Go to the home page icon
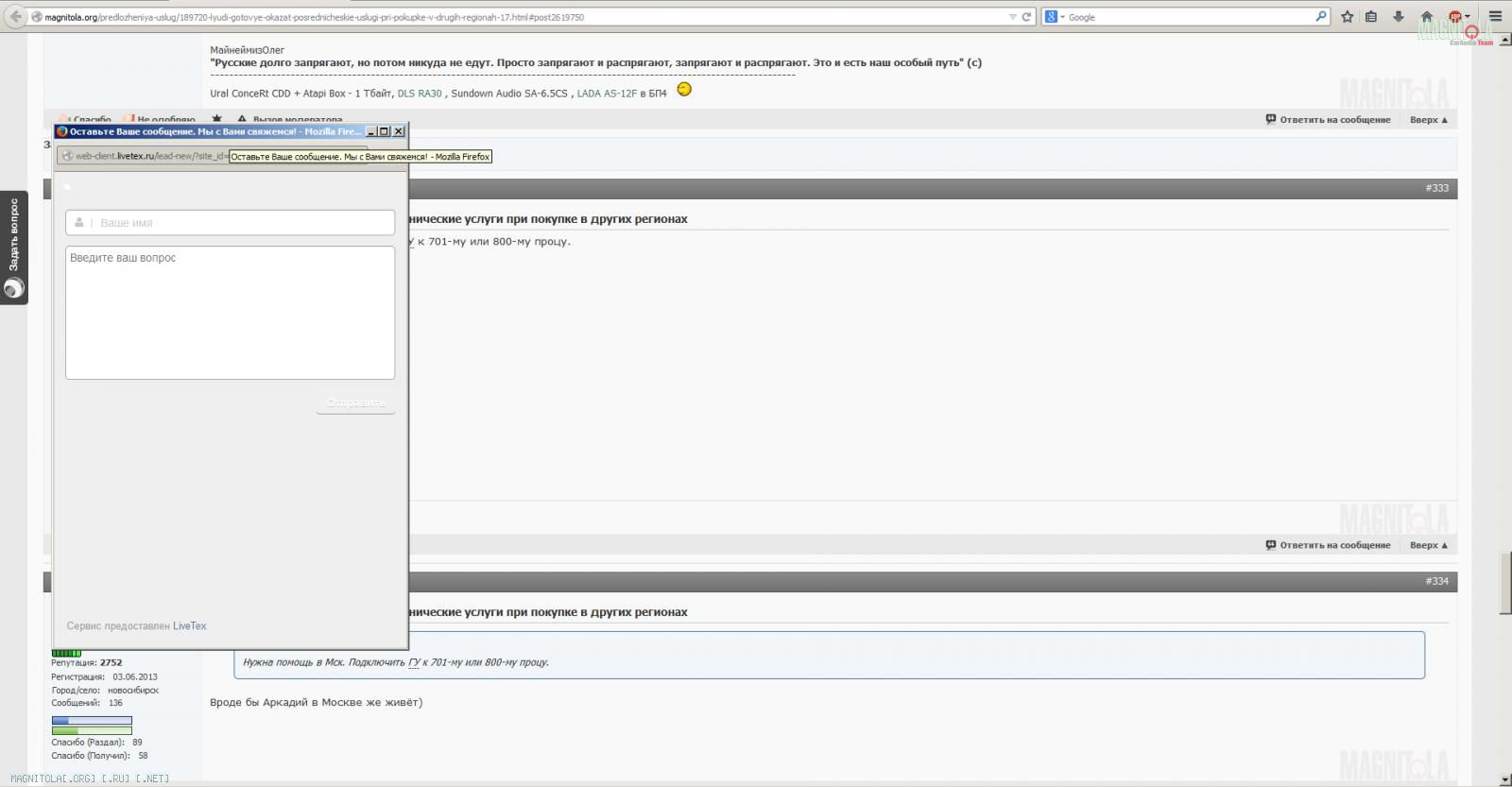 point(1427,17)
